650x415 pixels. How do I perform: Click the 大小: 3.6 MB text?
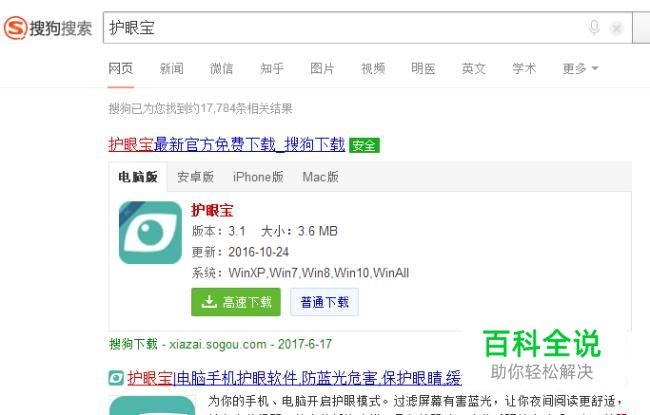click(x=299, y=231)
